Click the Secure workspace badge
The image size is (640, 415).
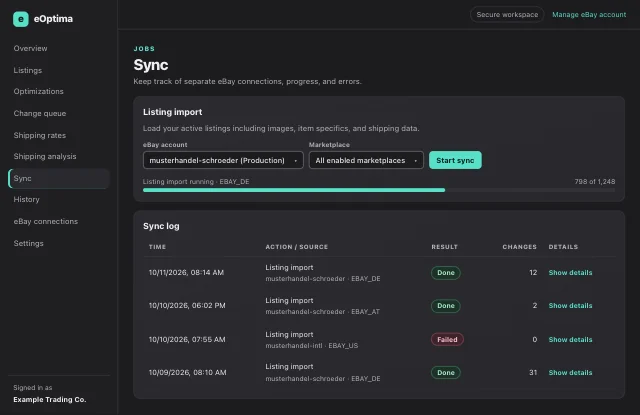(x=507, y=15)
